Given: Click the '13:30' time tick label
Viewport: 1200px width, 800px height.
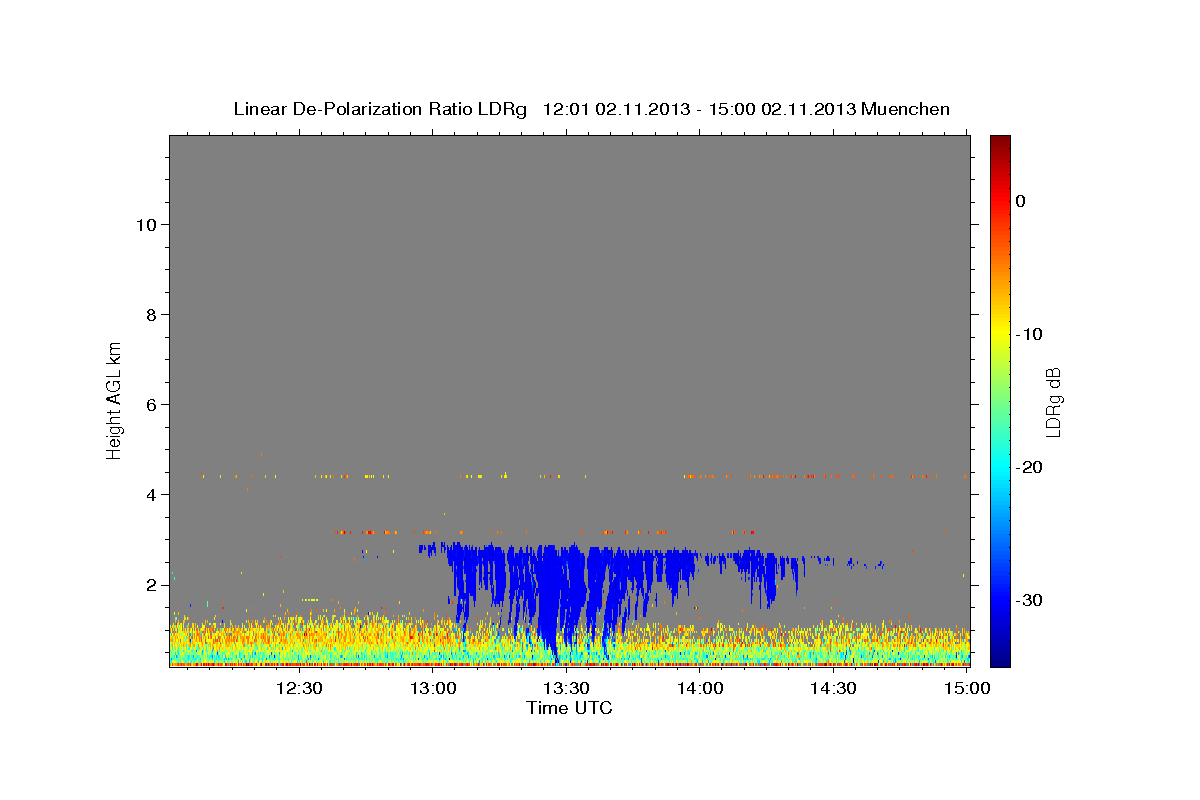Looking at the screenshot, I should [567, 688].
